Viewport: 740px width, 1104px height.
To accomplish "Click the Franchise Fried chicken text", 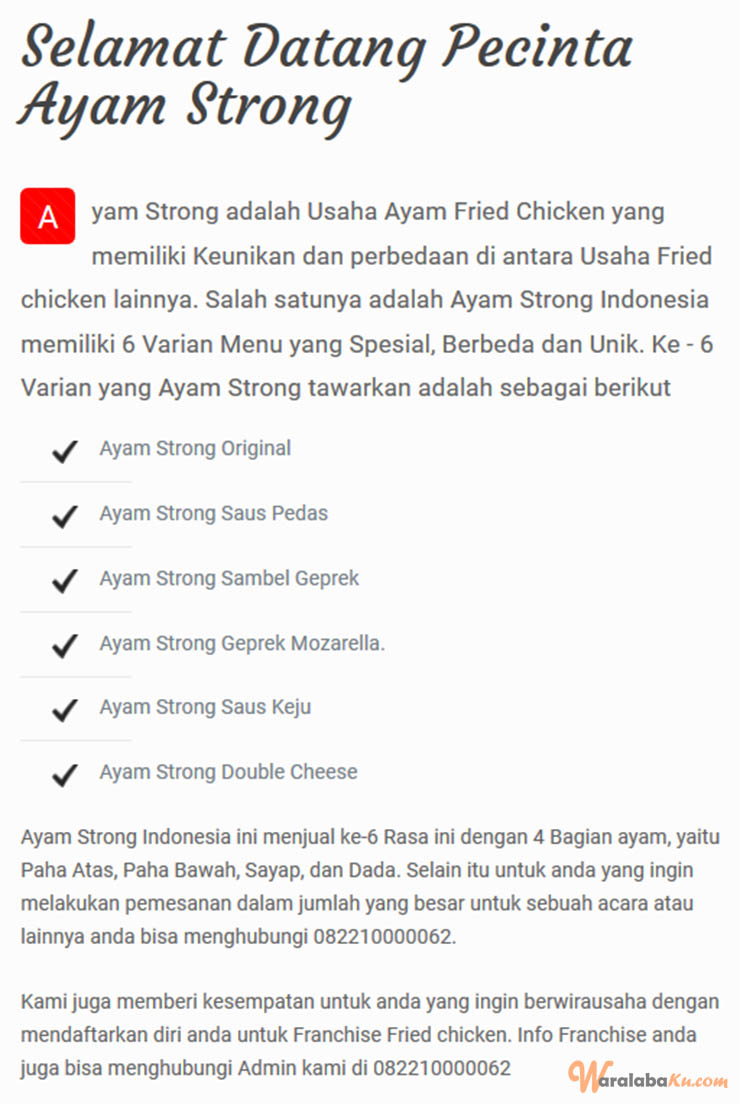I will click(401, 1035).
